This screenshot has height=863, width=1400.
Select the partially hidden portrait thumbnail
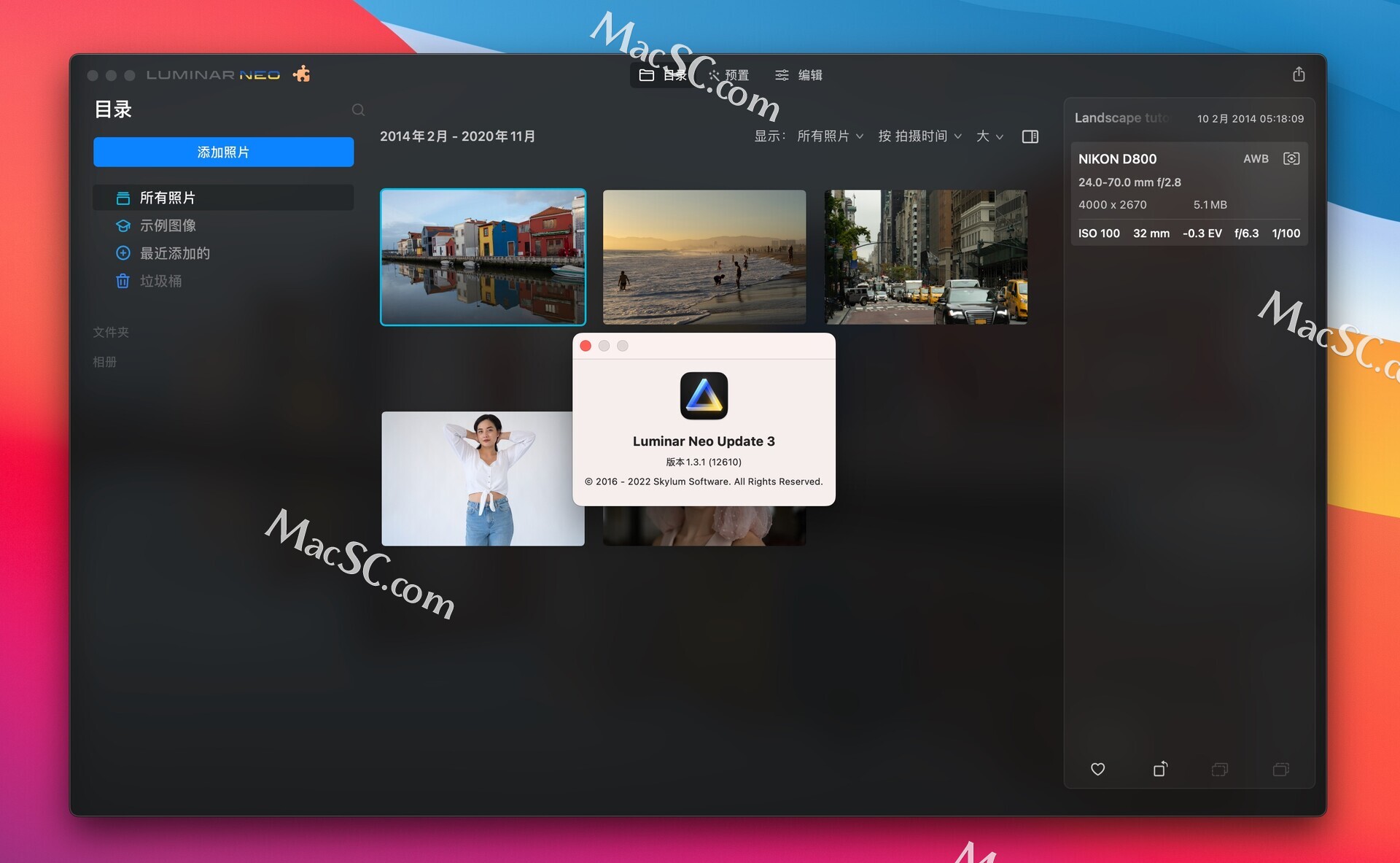[x=704, y=526]
